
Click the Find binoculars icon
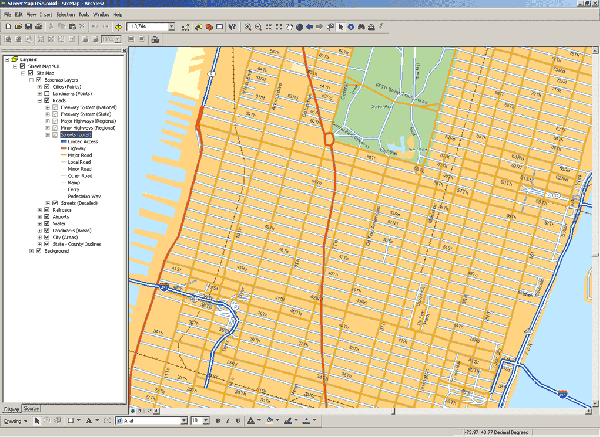pos(361,27)
